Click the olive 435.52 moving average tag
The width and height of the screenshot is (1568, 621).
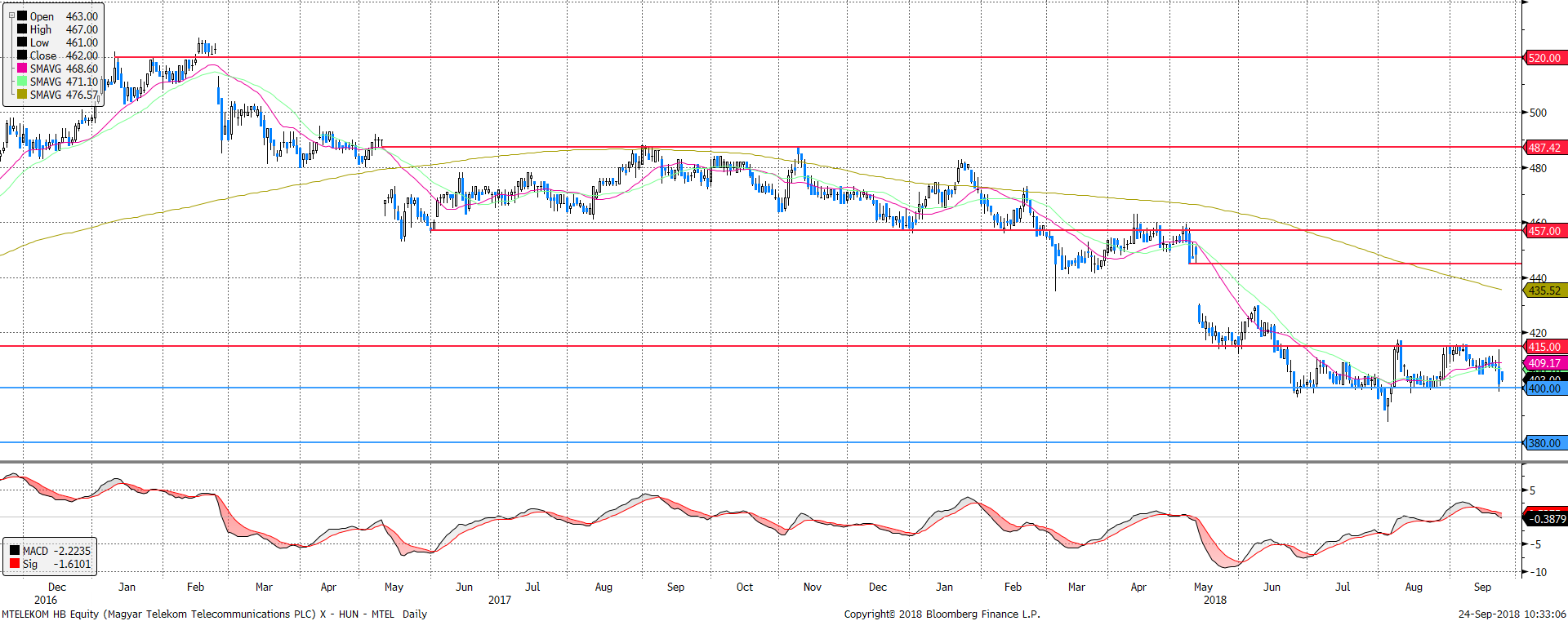pyautogui.click(x=1544, y=291)
